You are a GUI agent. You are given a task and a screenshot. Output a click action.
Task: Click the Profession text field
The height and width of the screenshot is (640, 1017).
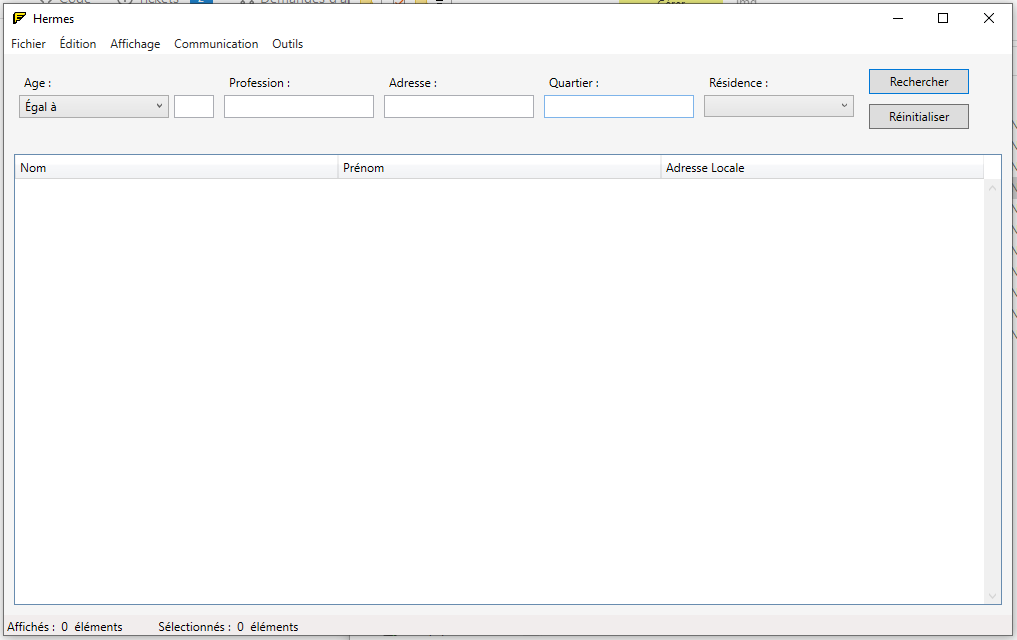click(299, 106)
